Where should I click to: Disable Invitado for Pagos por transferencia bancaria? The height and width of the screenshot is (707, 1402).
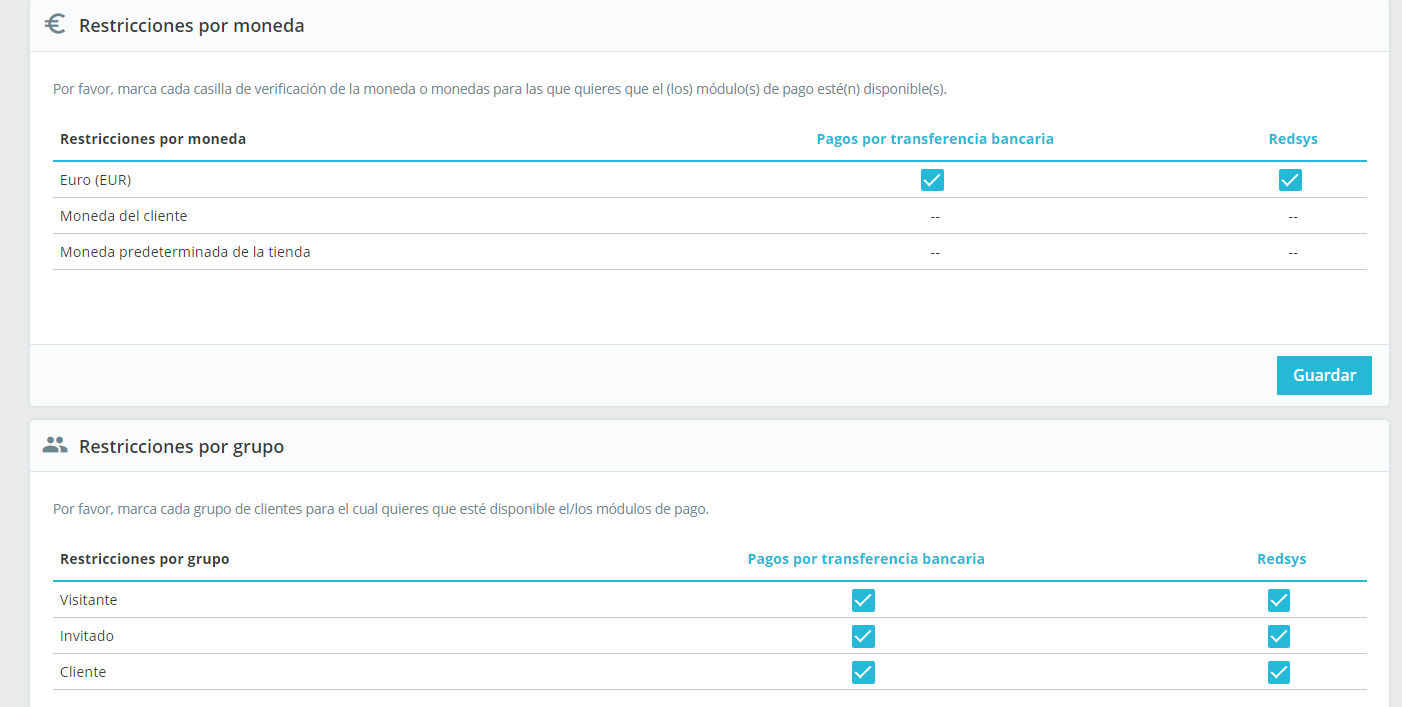tap(863, 636)
